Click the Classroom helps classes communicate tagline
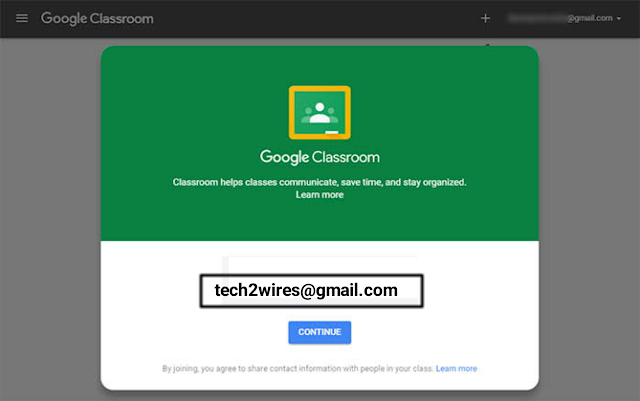 pos(319,182)
